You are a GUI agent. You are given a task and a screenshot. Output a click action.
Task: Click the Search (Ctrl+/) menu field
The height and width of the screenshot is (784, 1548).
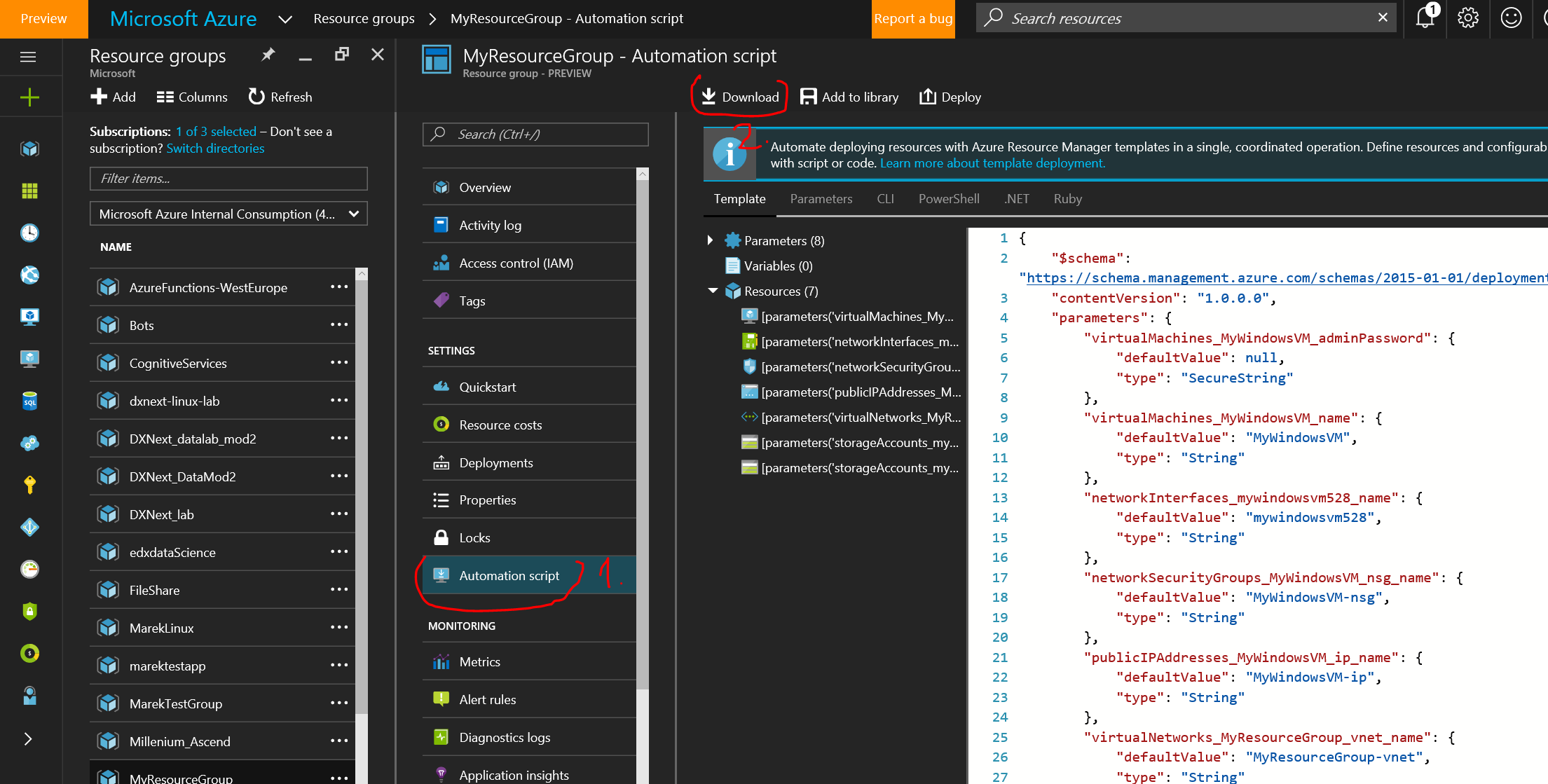coord(535,135)
